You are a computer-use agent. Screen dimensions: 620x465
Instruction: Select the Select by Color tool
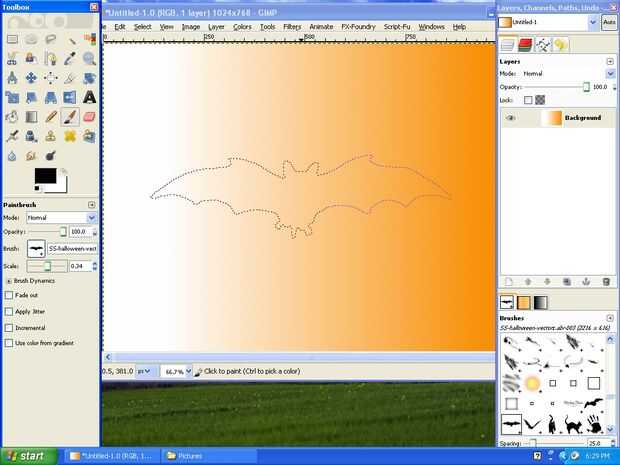coord(89,39)
